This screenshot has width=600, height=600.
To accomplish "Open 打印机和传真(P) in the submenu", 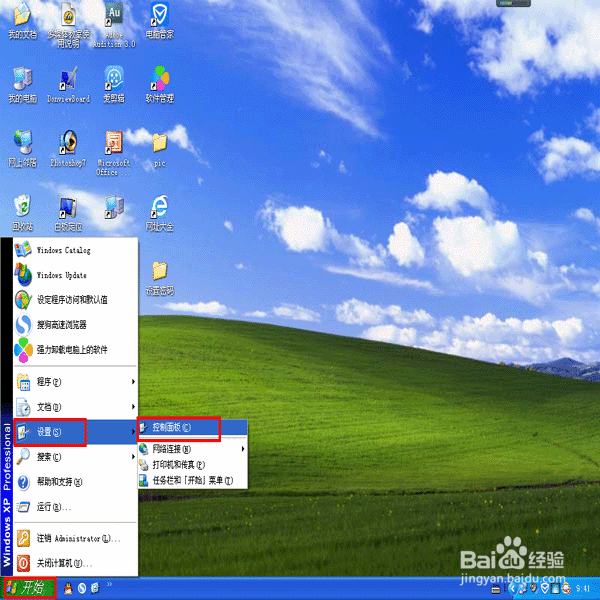I will 192,465.
